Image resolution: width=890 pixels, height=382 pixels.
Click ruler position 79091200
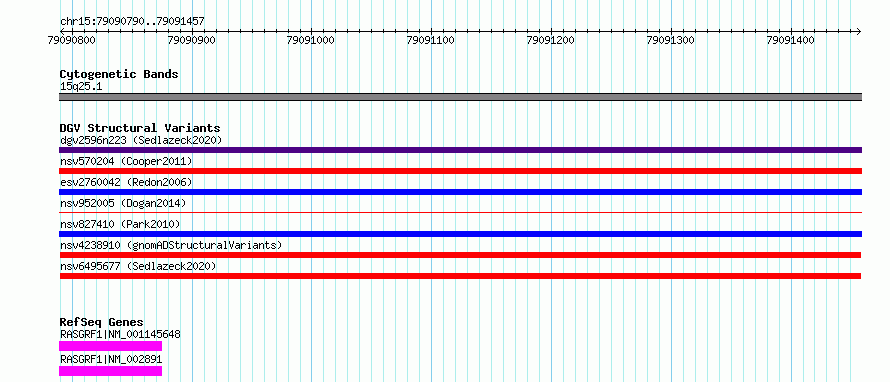pos(551,40)
